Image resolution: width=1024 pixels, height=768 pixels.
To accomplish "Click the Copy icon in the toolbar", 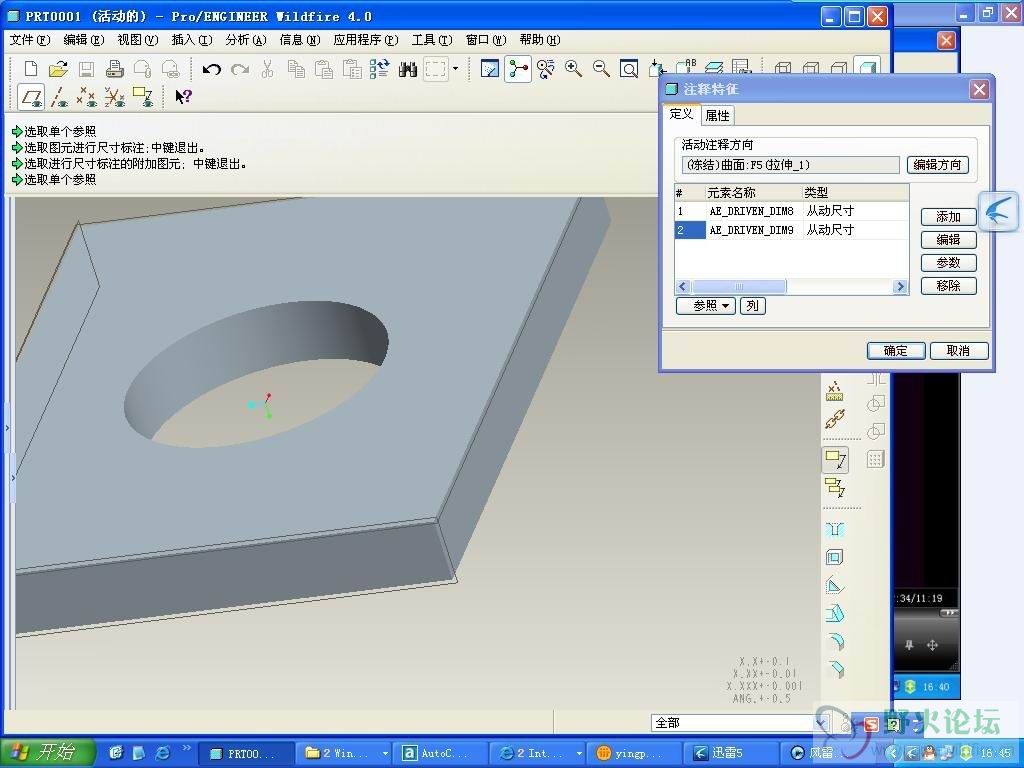I will click(296, 69).
